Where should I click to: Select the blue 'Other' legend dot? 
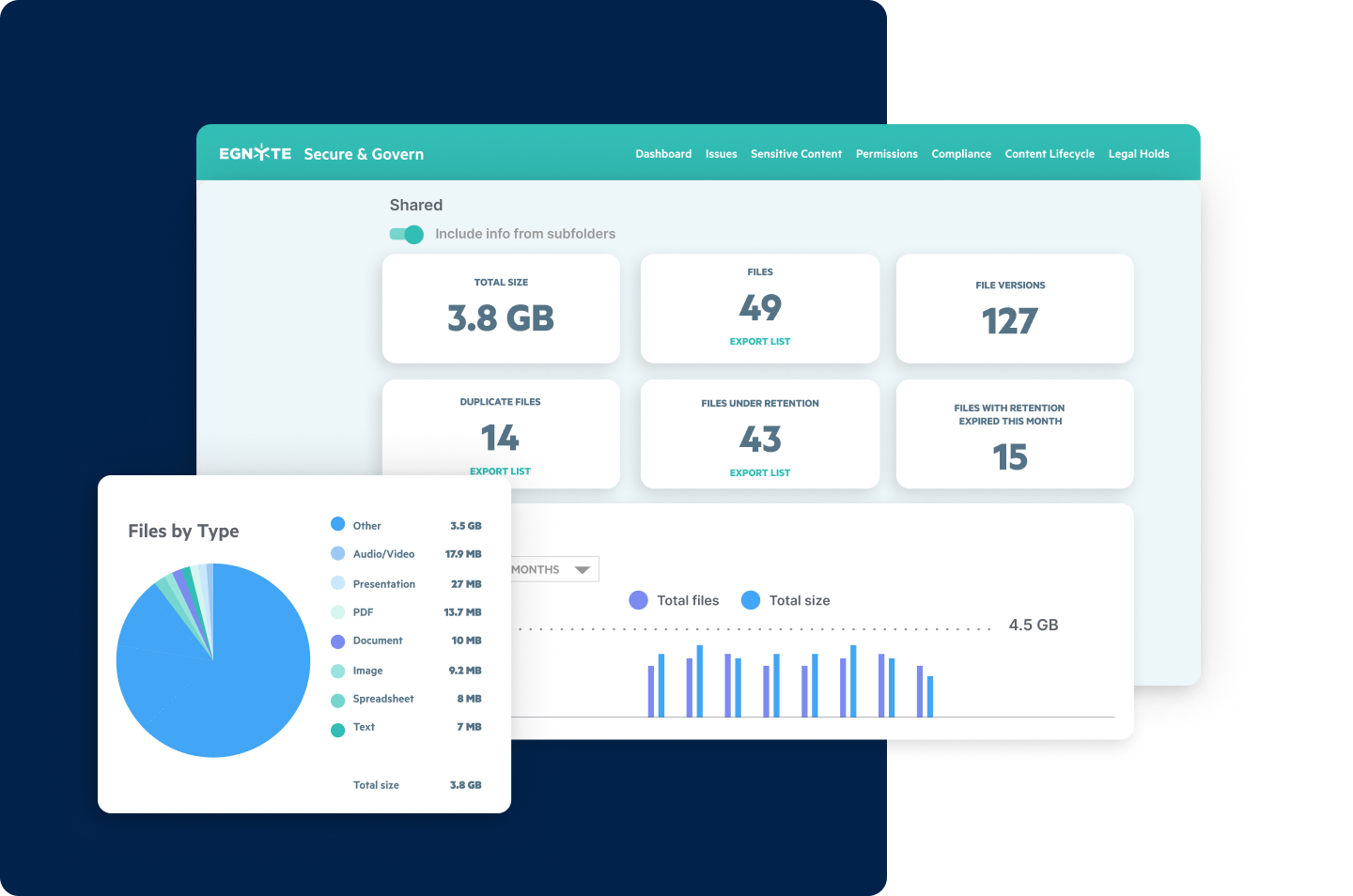337,524
